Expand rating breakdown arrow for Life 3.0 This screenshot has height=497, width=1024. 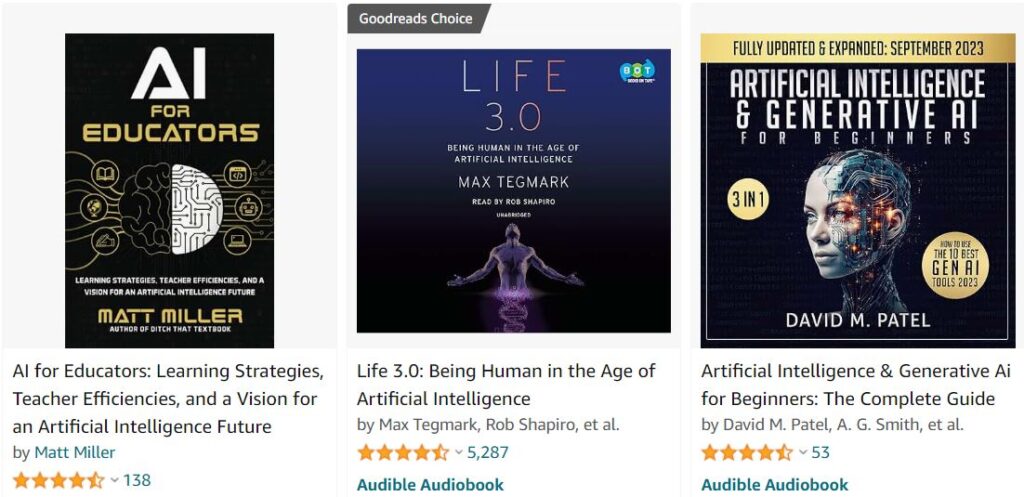tap(459, 453)
